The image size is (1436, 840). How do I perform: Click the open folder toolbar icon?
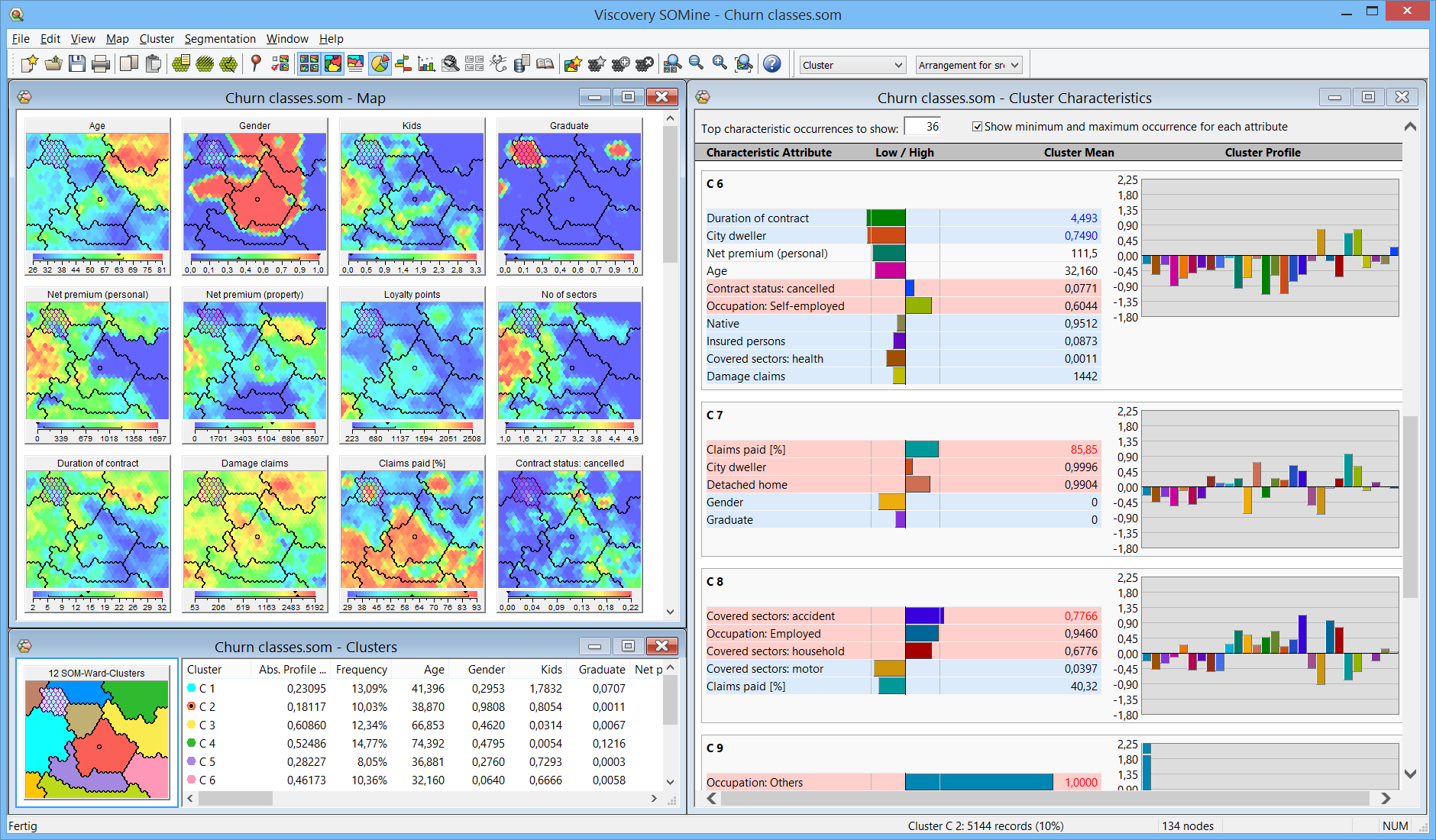click(x=53, y=64)
